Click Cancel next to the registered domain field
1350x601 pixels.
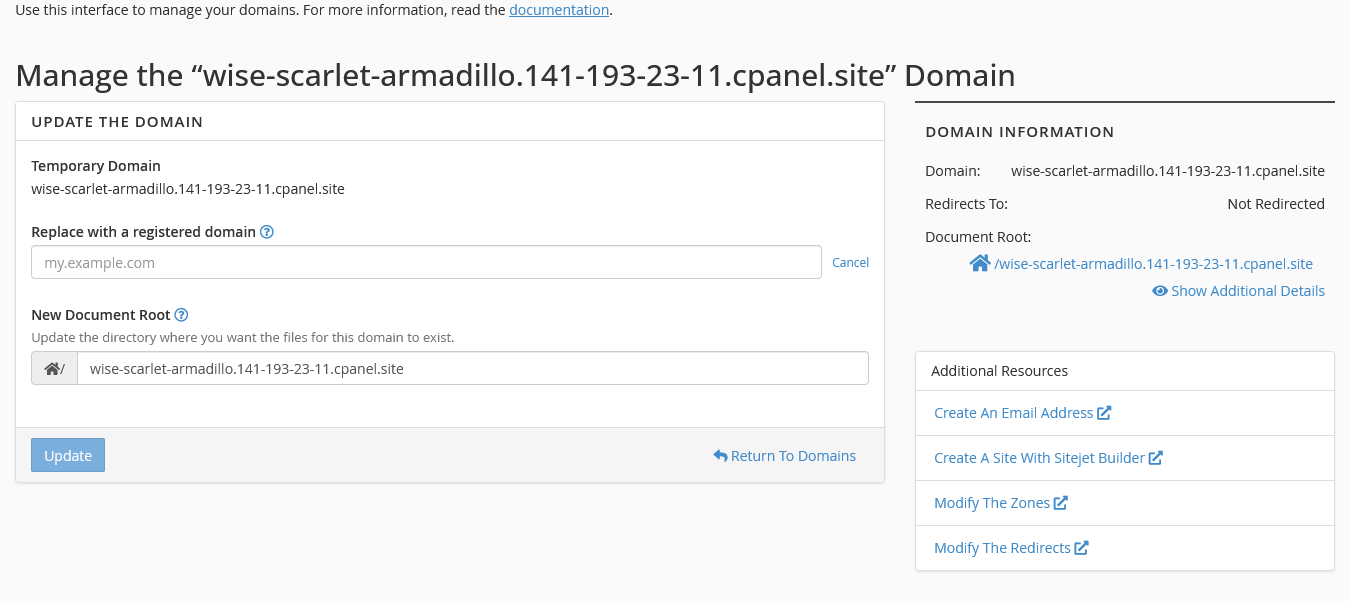[x=850, y=262]
